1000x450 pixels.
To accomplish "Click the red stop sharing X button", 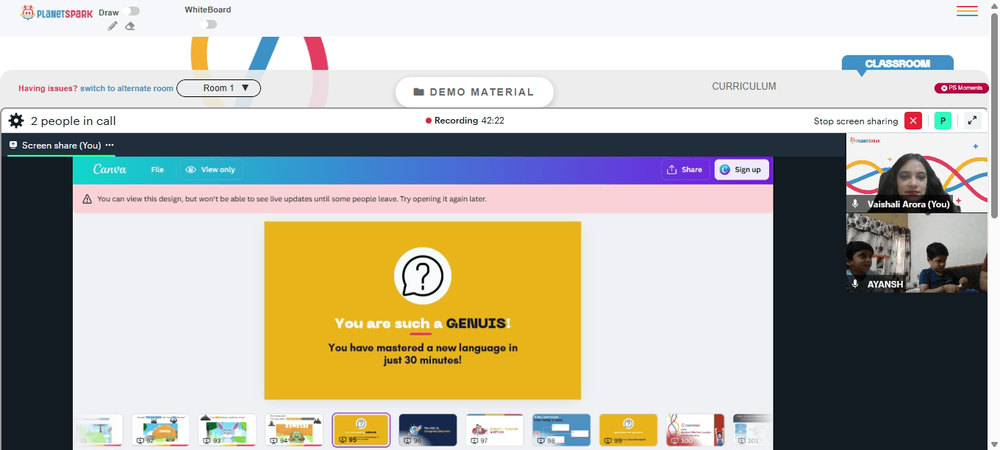I will point(913,120).
